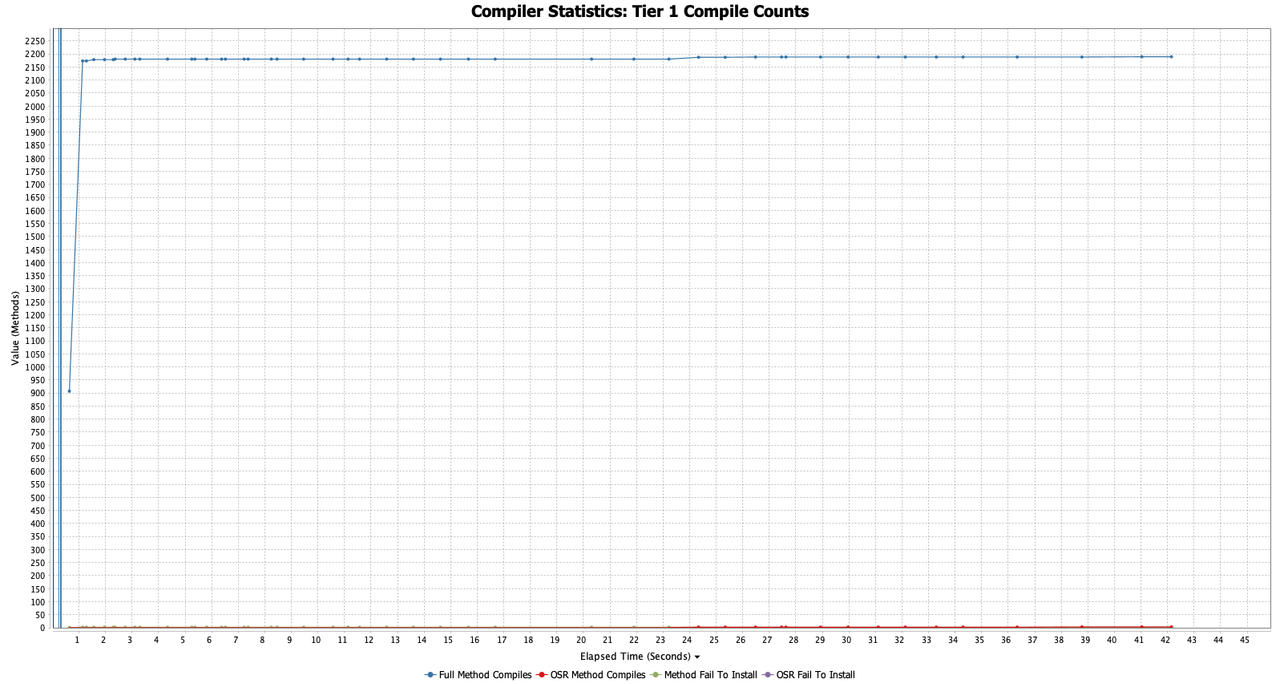Select the last blue data point past 42 seconds

click(1171, 57)
